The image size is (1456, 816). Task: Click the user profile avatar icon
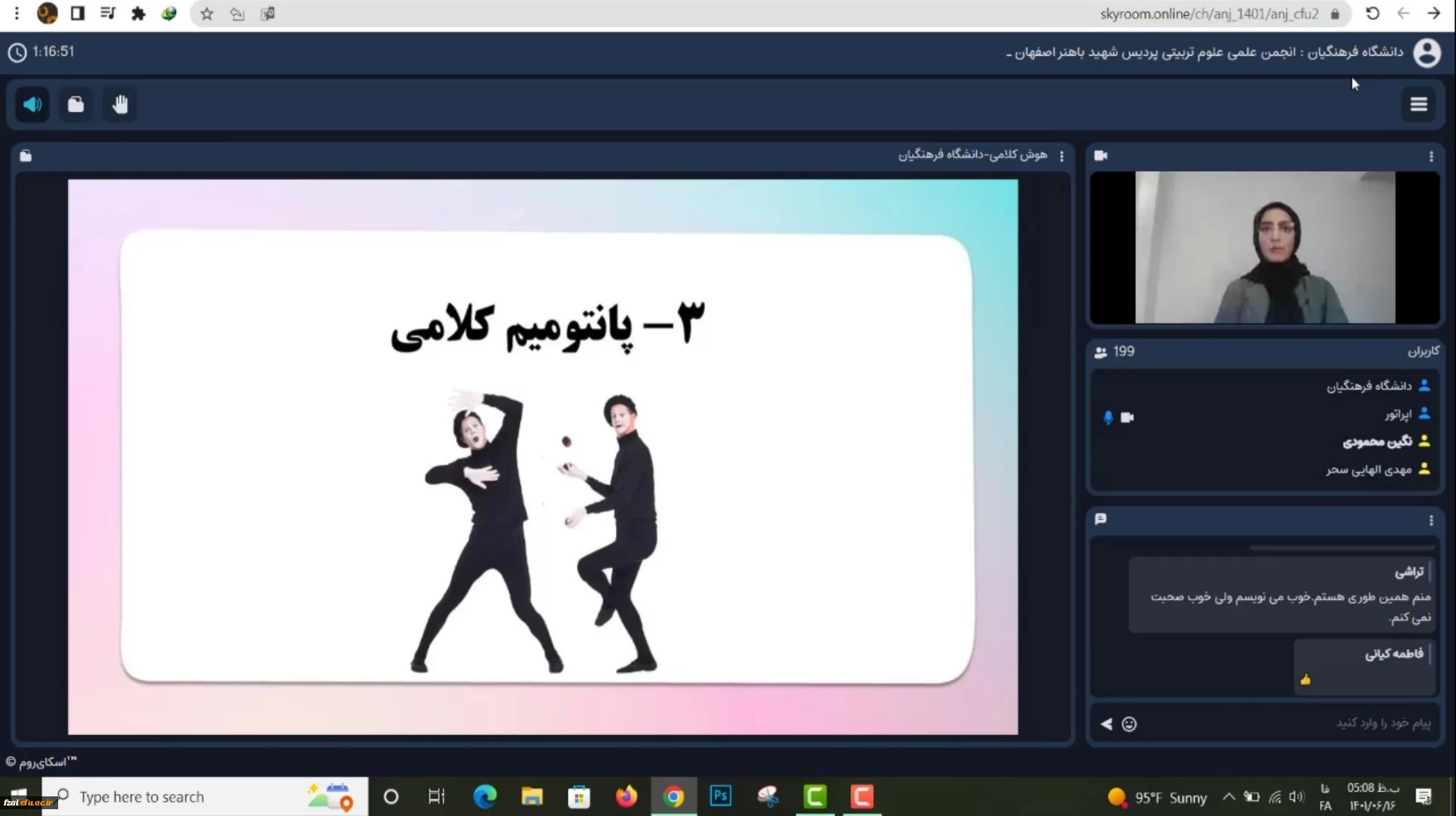[1427, 53]
